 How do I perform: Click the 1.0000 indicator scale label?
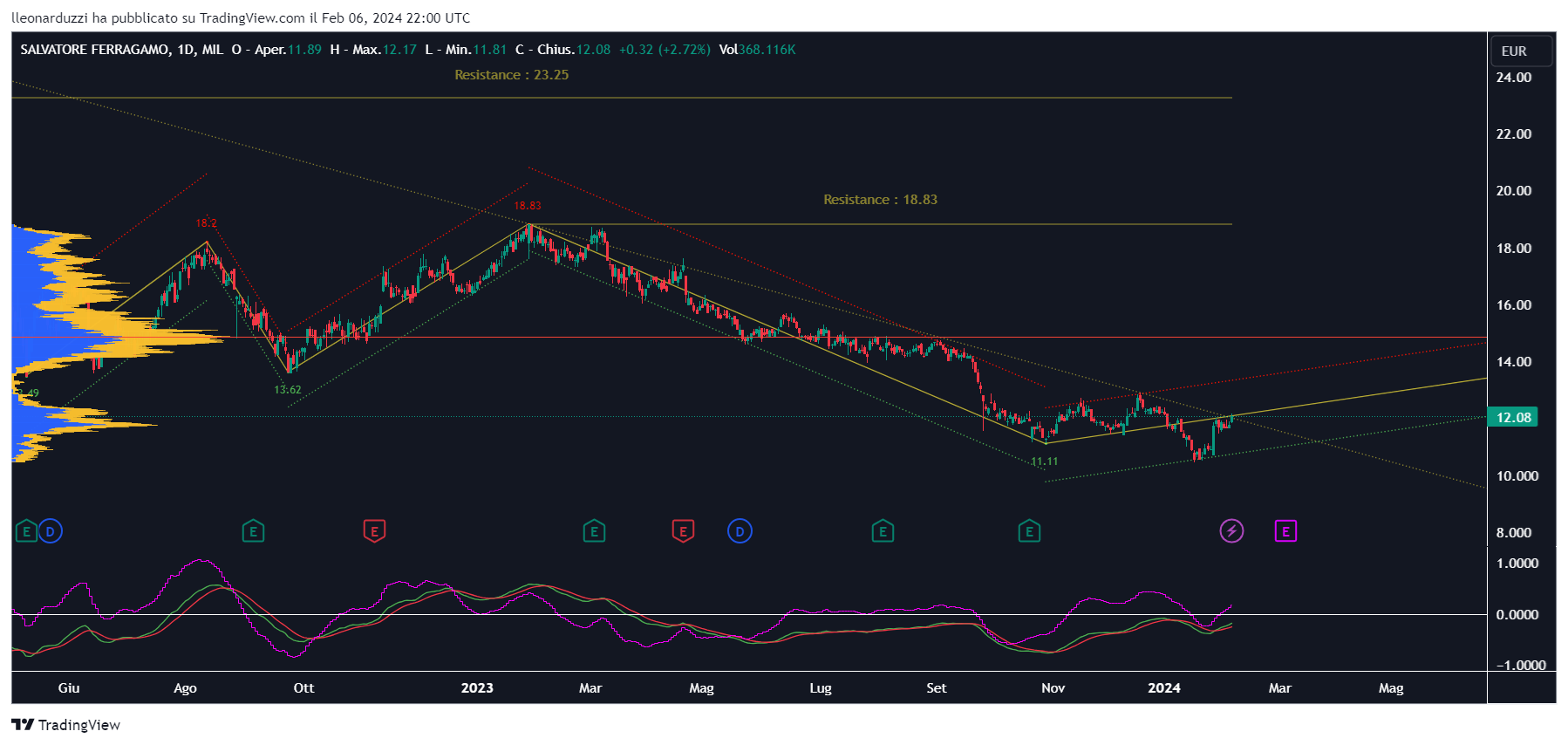click(x=1517, y=564)
